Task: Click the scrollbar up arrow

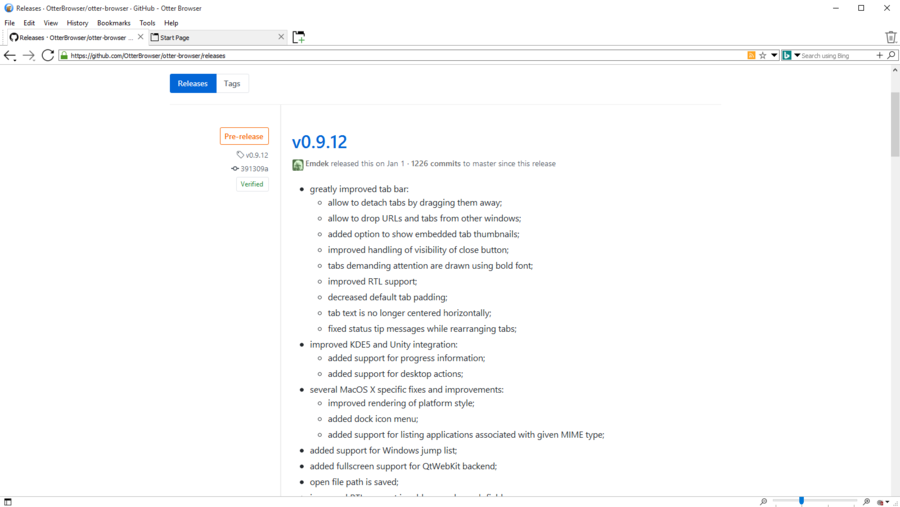Action: pyautogui.click(x=895, y=70)
